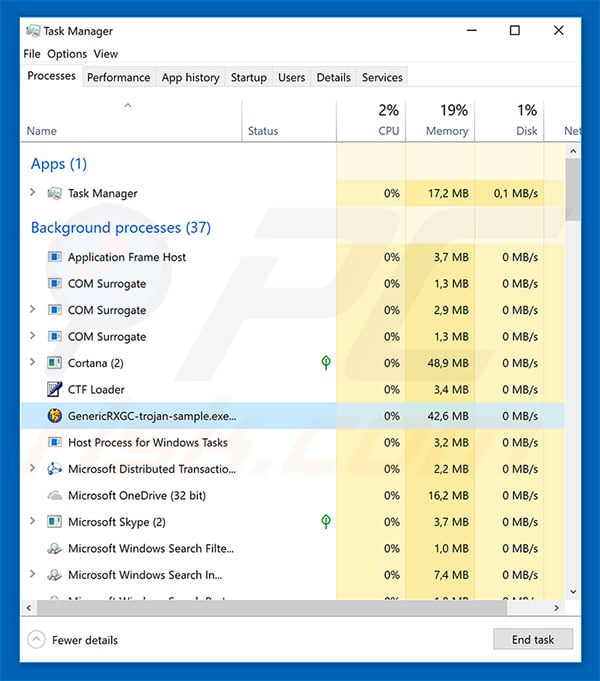Click the End task button
This screenshot has width=600, height=681.
tap(533, 639)
